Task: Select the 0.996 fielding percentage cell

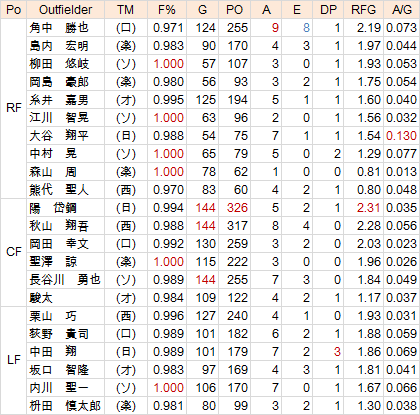Action: click(x=168, y=316)
